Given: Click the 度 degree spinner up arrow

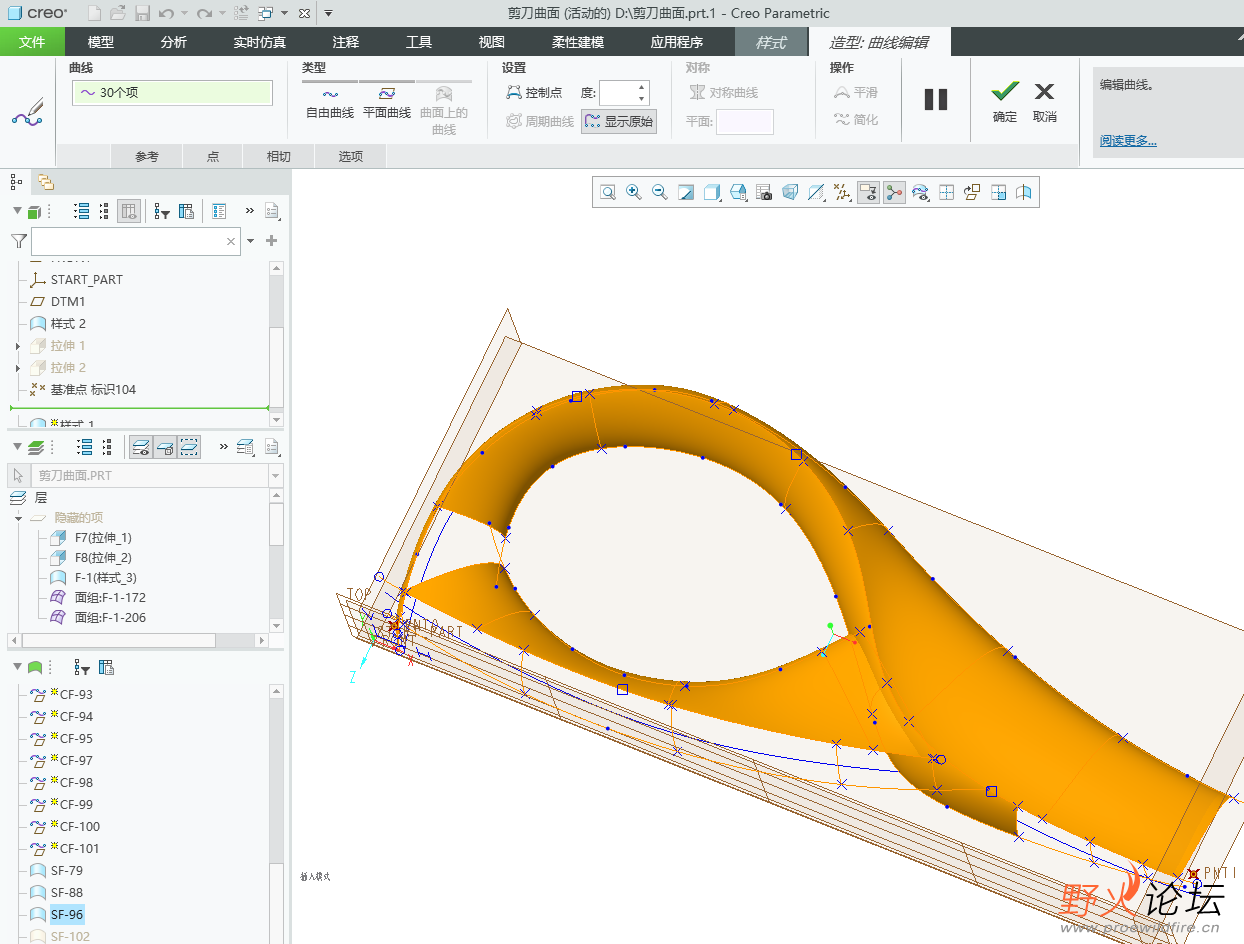Looking at the screenshot, I should pos(642,87).
